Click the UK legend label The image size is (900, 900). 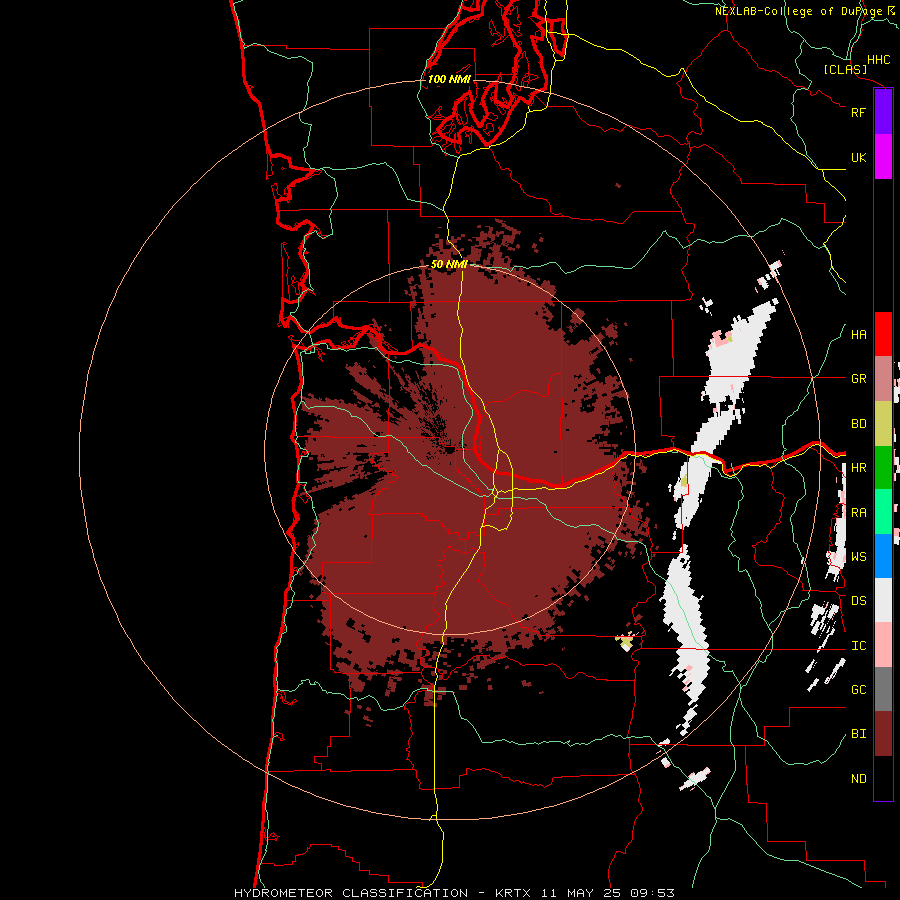click(858, 157)
